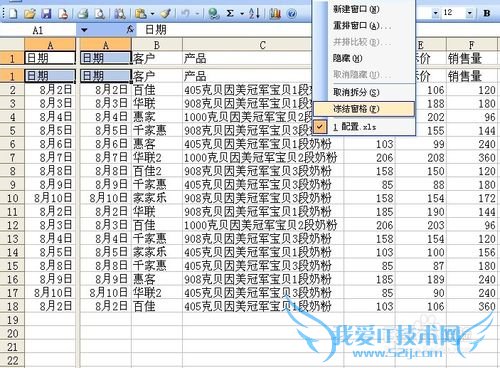Toggle Bold formatting button
Screen dimensions: 500x368
click(487, 13)
